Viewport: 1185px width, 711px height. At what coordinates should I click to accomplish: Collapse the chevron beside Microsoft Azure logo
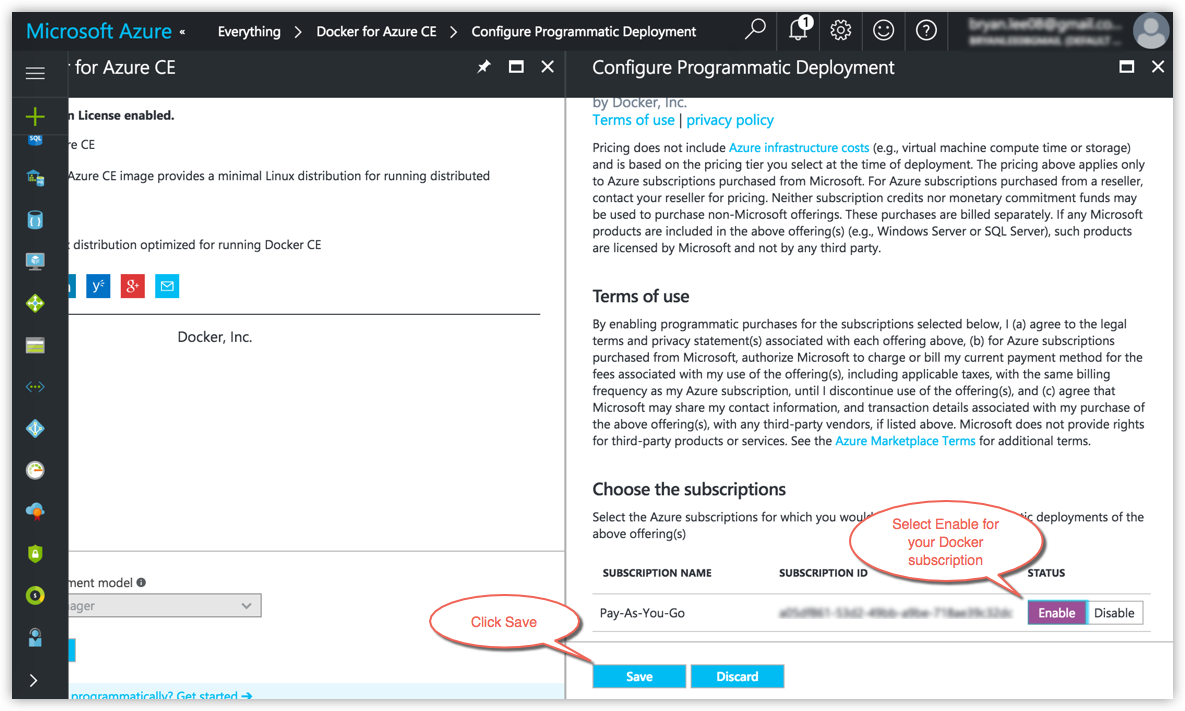point(182,32)
